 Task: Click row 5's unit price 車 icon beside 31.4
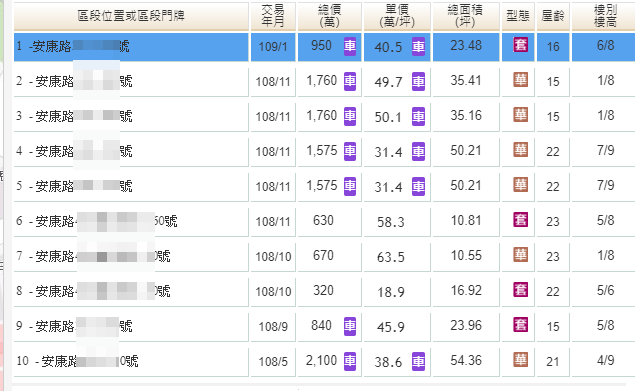(418, 186)
